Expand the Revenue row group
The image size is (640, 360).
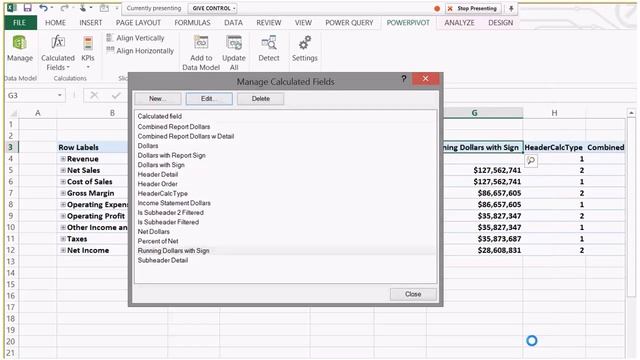point(63,159)
